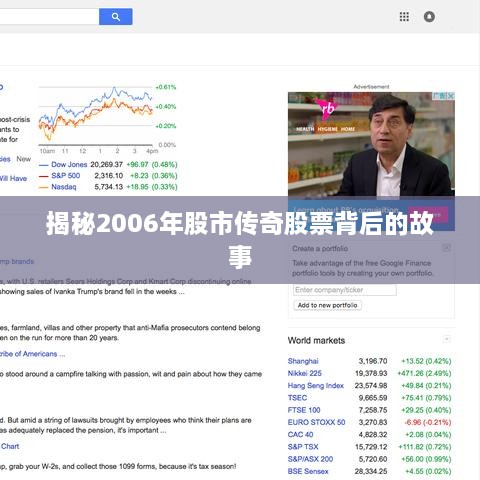Select the Nasdaq value 5,734.13
480x480 pixels.
click(x=109, y=187)
